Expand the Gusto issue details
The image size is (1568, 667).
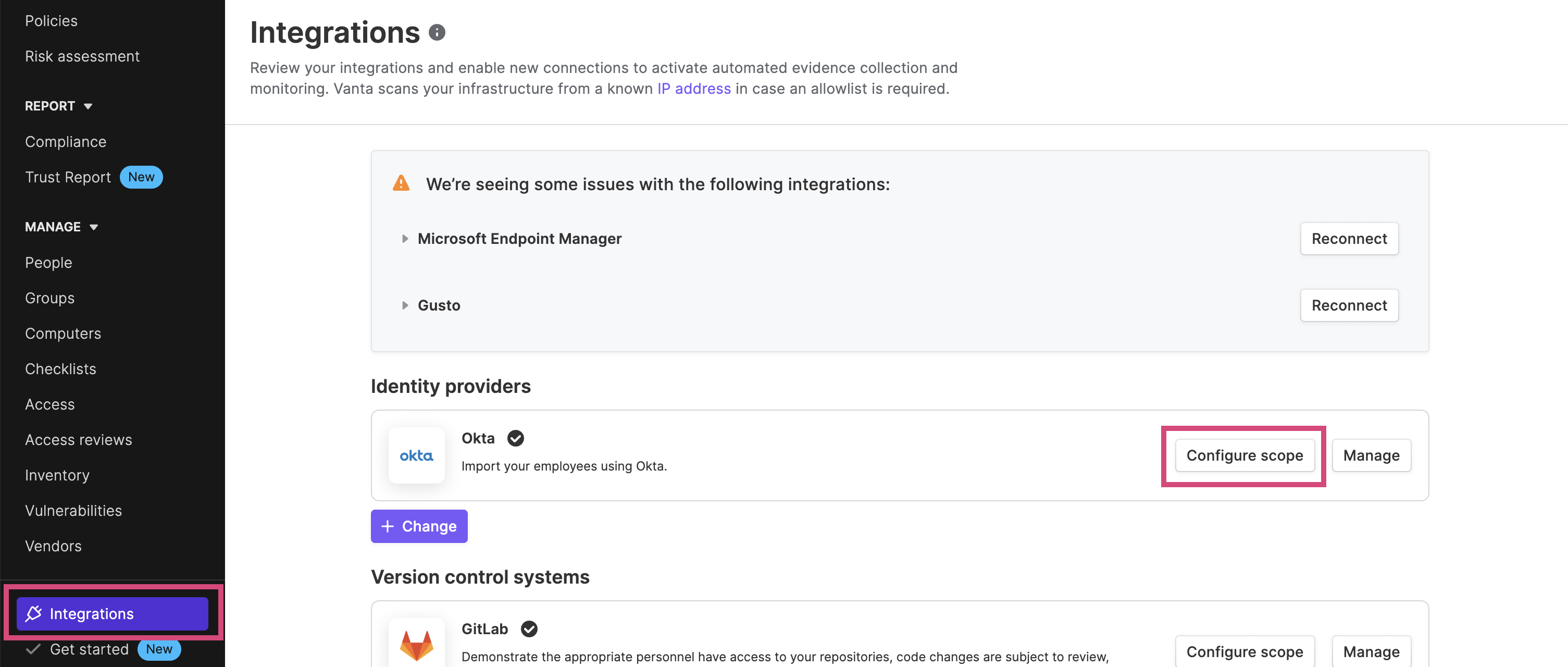pos(405,305)
